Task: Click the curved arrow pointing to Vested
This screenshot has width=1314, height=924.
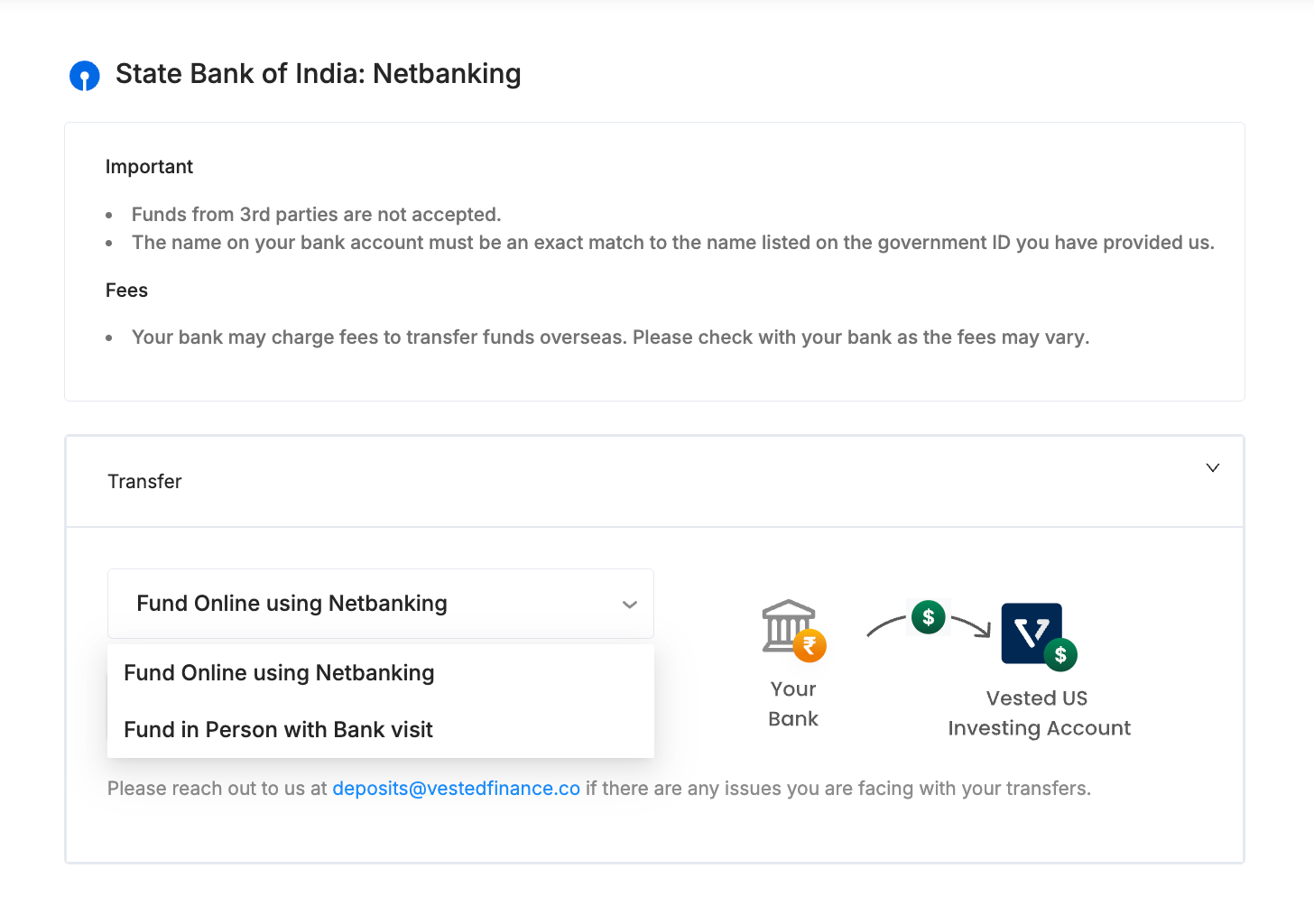Action: tap(973, 625)
